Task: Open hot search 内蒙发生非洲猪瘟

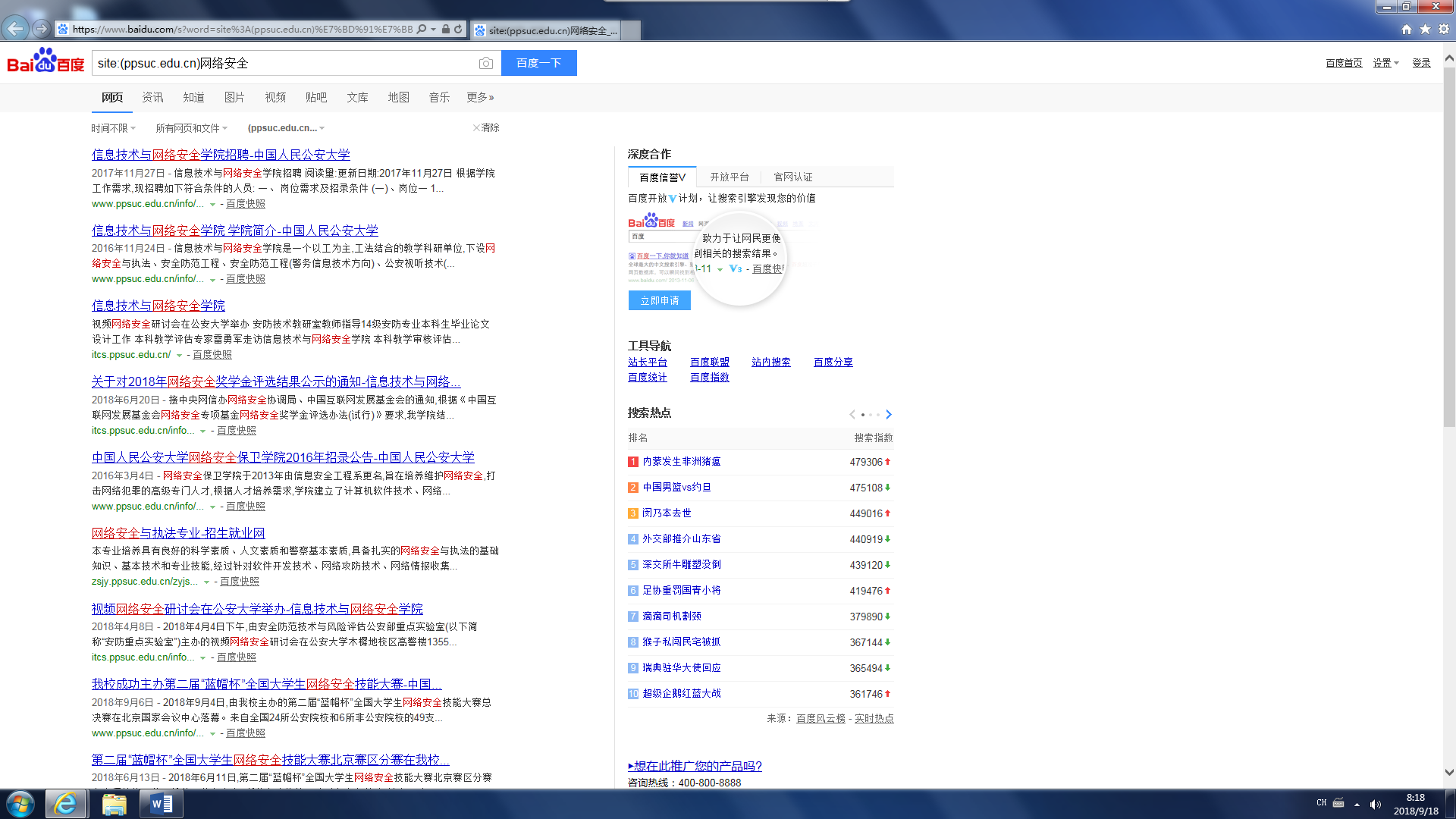Action: click(682, 461)
